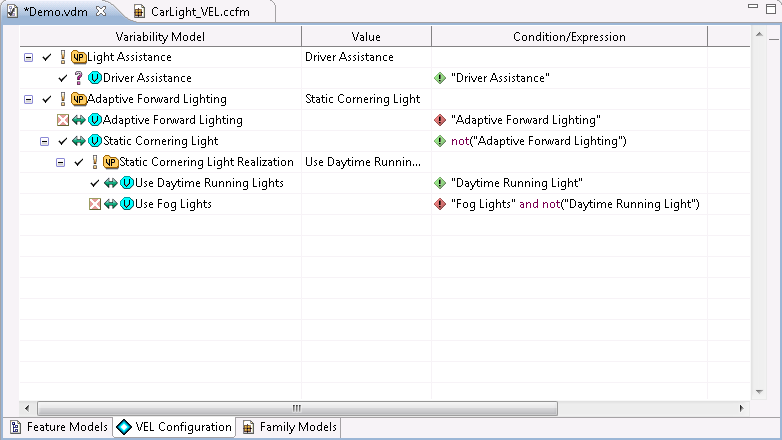Click the exclamation icon on Adaptive Forward Lighting parent
The width and height of the screenshot is (782, 440).
(63, 99)
